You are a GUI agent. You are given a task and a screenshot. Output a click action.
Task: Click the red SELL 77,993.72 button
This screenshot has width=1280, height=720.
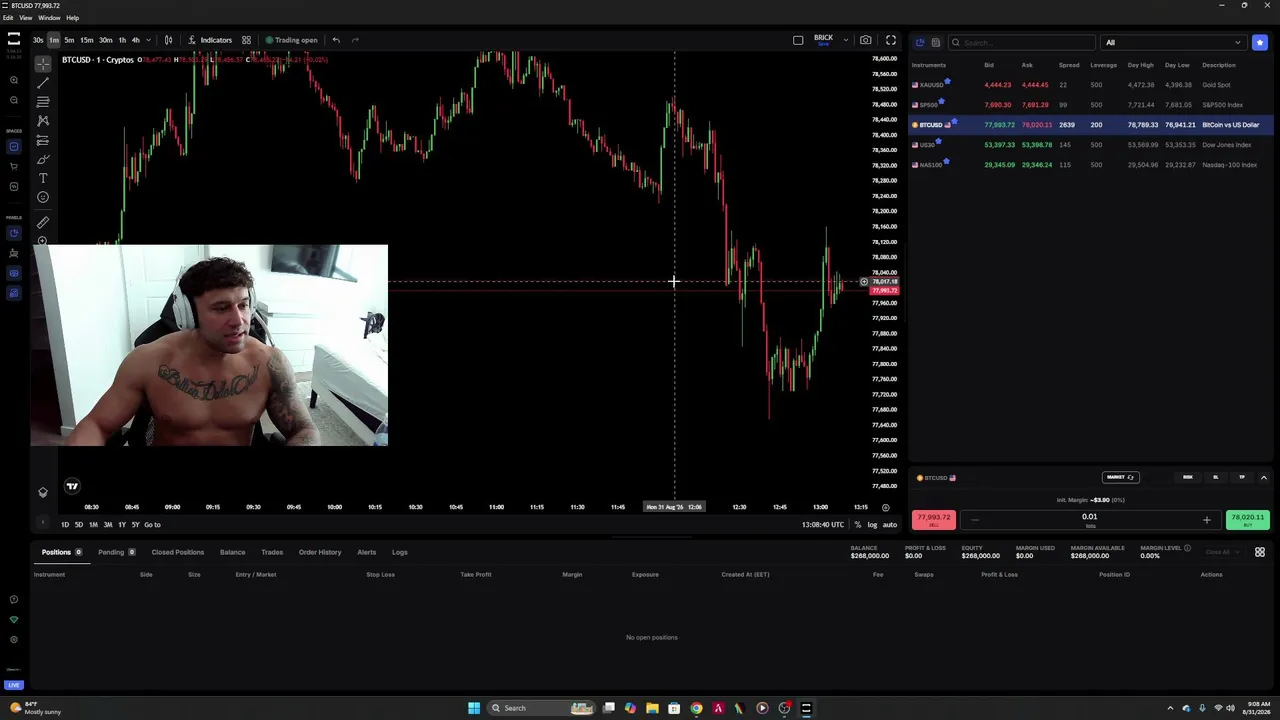[933, 519]
